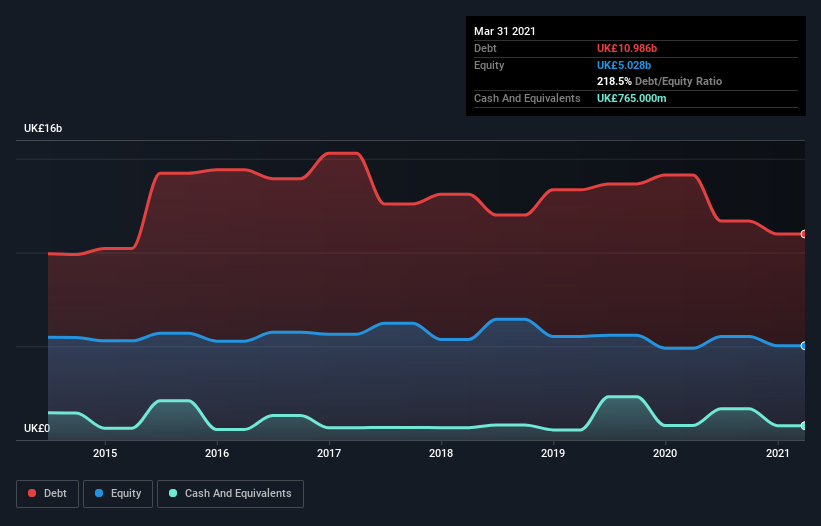The width and height of the screenshot is (821, 526).
Task: Click the 2018 x-axis label
Action: coord(441,453)
